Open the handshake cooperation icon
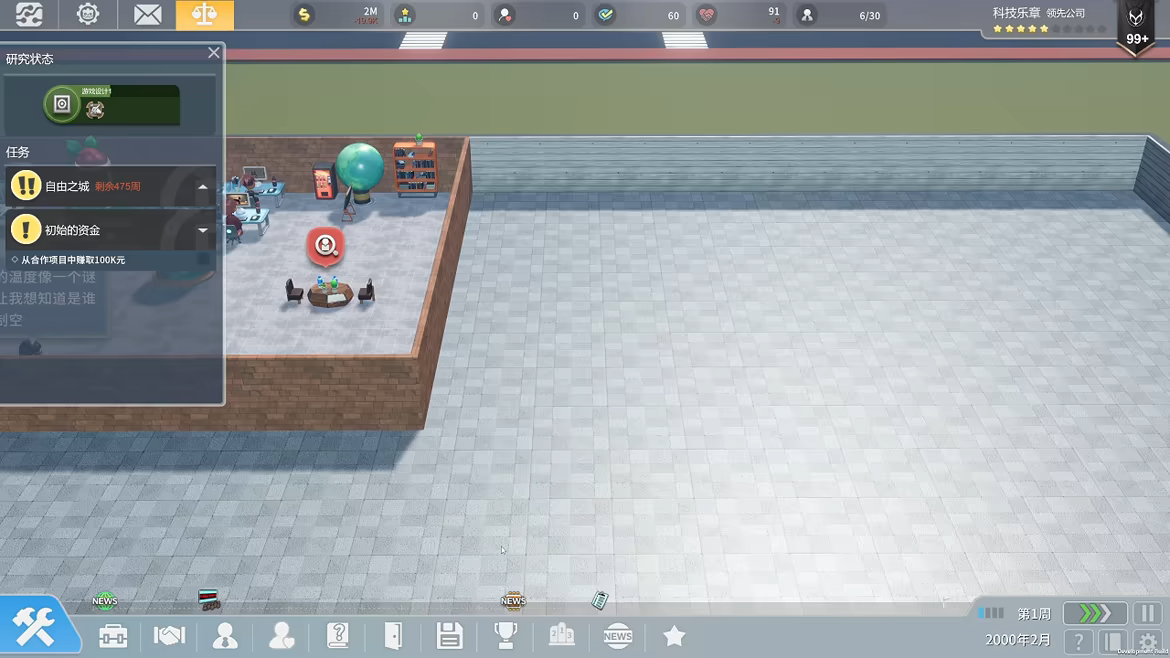1170x658 pixels. (169, 636)
